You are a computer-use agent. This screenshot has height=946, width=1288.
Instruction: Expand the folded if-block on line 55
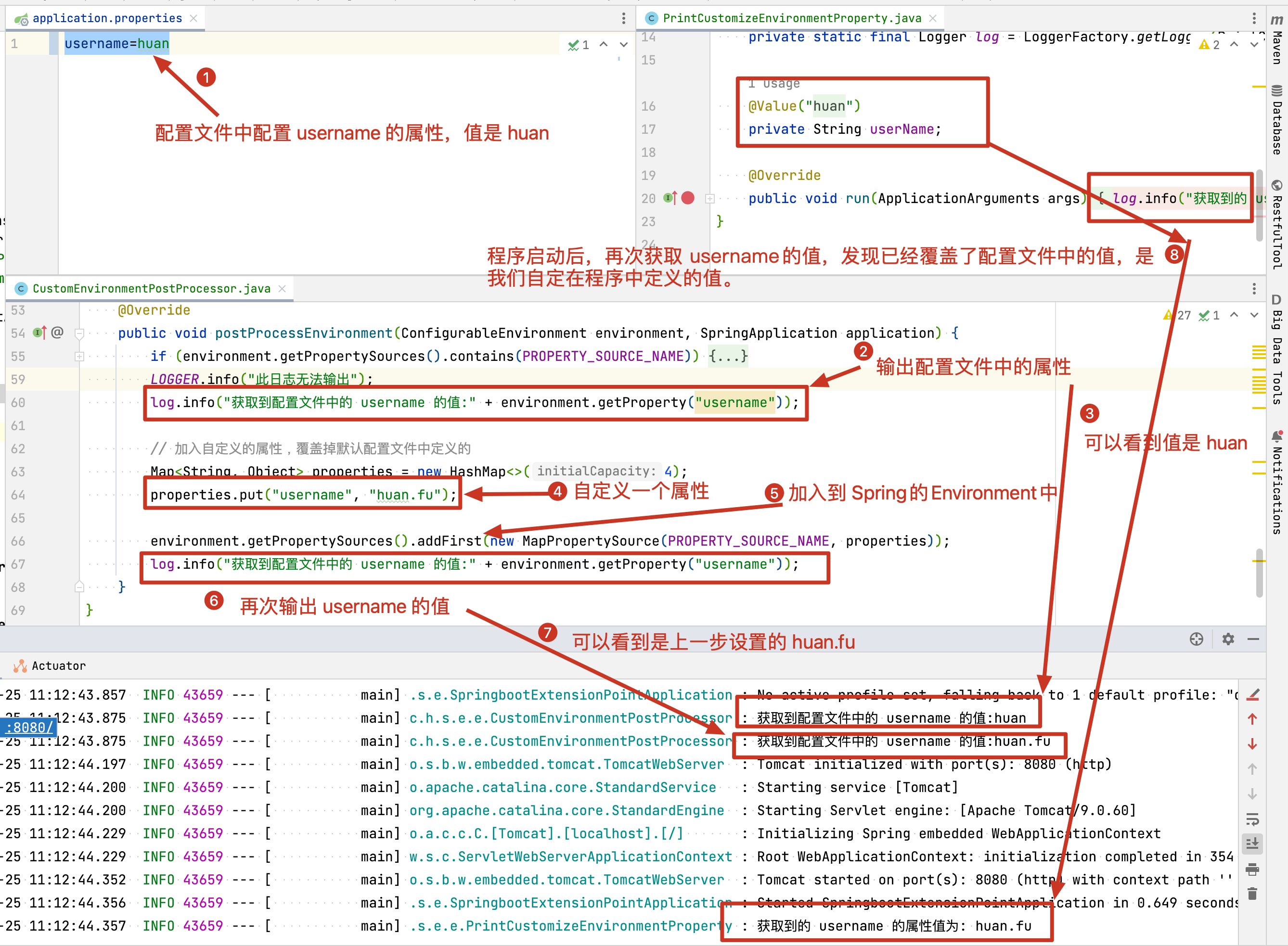pyautogui.click(x=79, y=357)
